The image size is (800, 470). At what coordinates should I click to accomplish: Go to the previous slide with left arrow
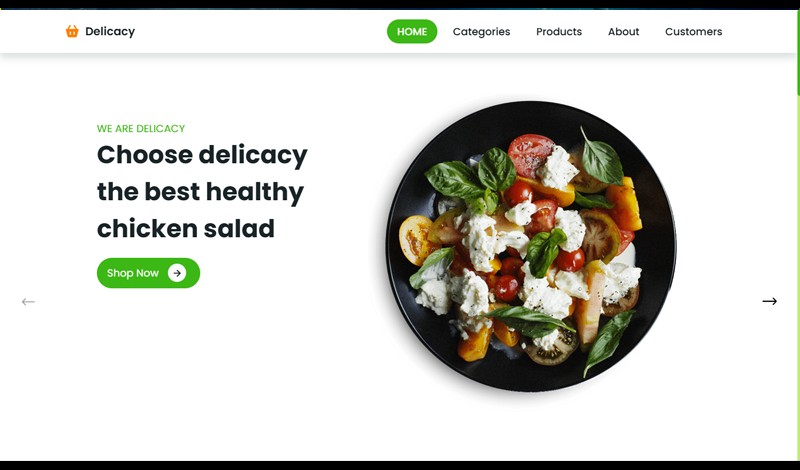28,302
